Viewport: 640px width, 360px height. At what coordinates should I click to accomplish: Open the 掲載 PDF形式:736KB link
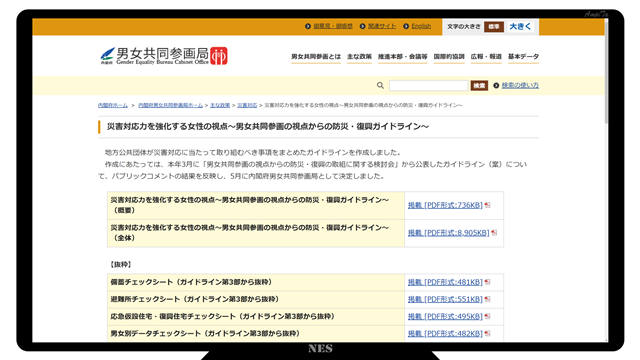point(445,205)
